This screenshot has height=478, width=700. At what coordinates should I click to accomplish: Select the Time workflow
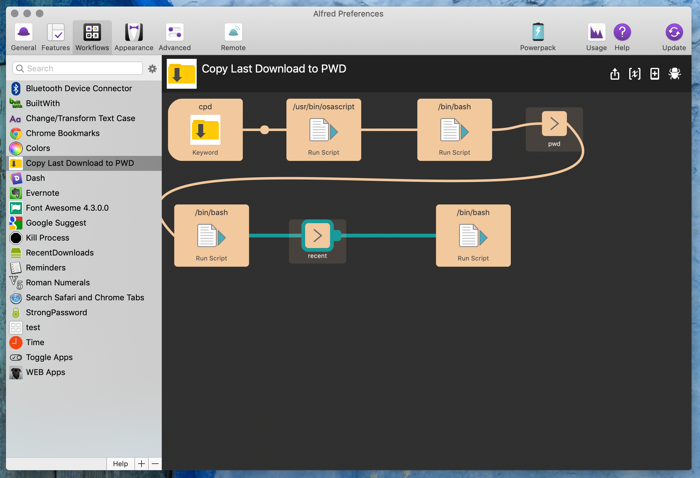pyautogui.click(x=84, y=342)
